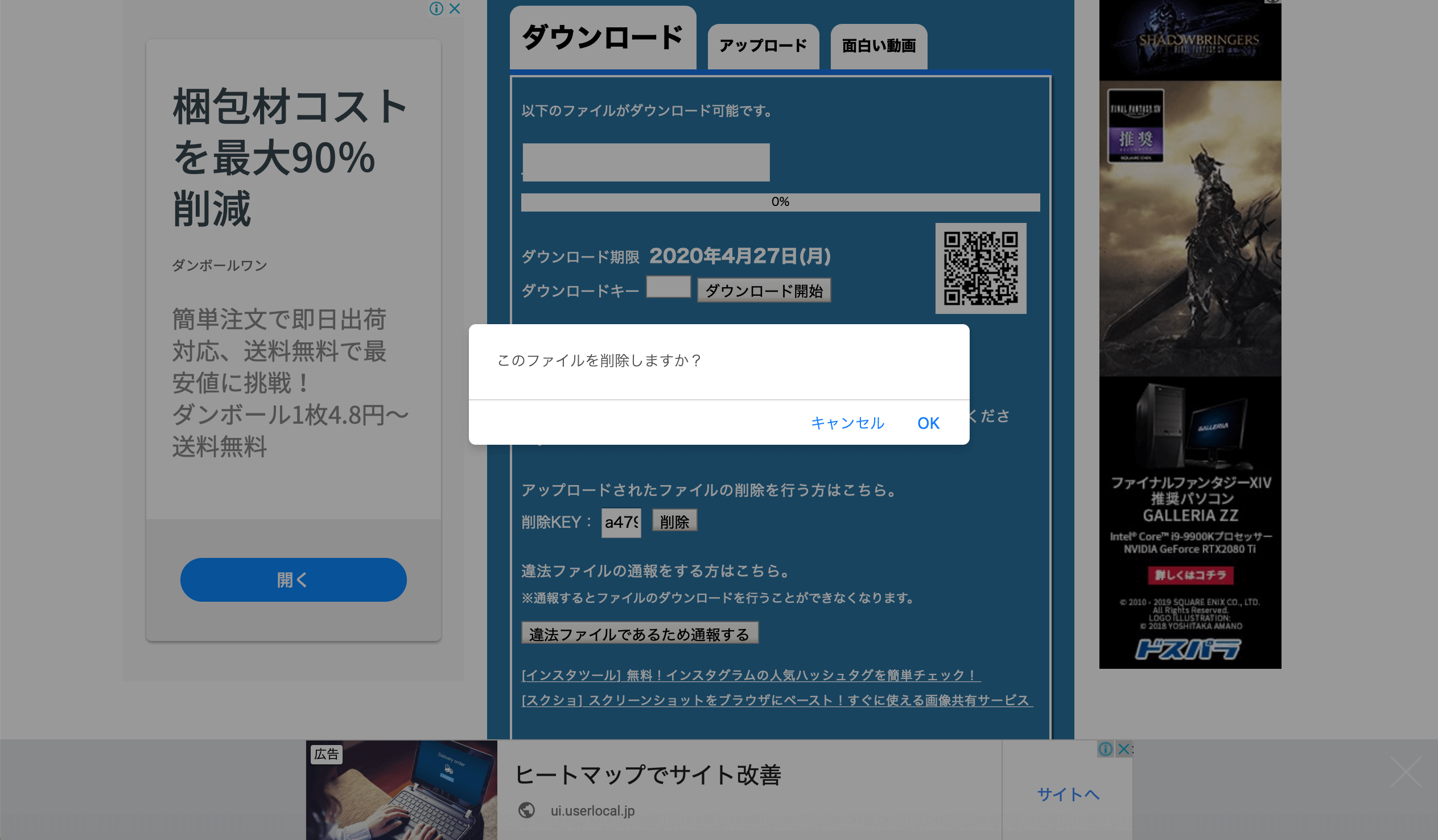1438x840 pixels.
Task: Click the bottom banner ad info icon
Action: pos(1105,749)
